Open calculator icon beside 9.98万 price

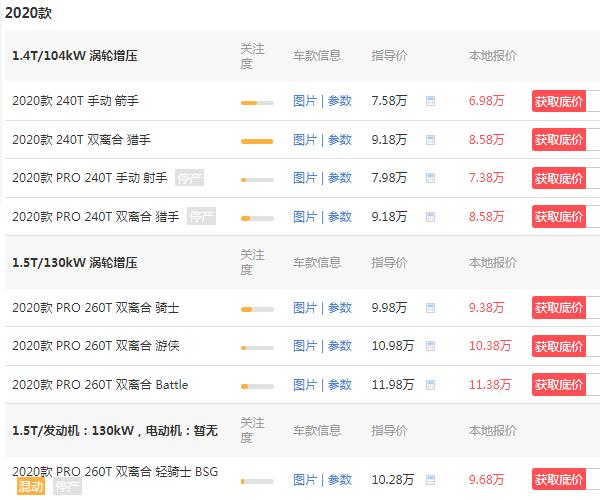(430, 308)
